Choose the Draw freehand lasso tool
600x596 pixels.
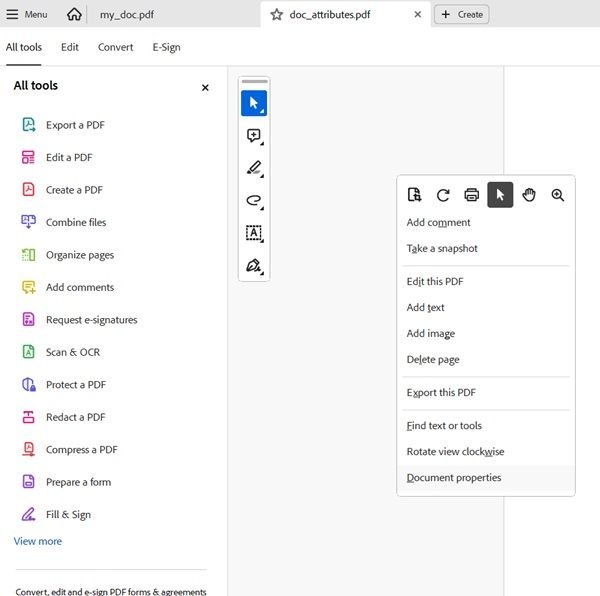coord(254,201)
